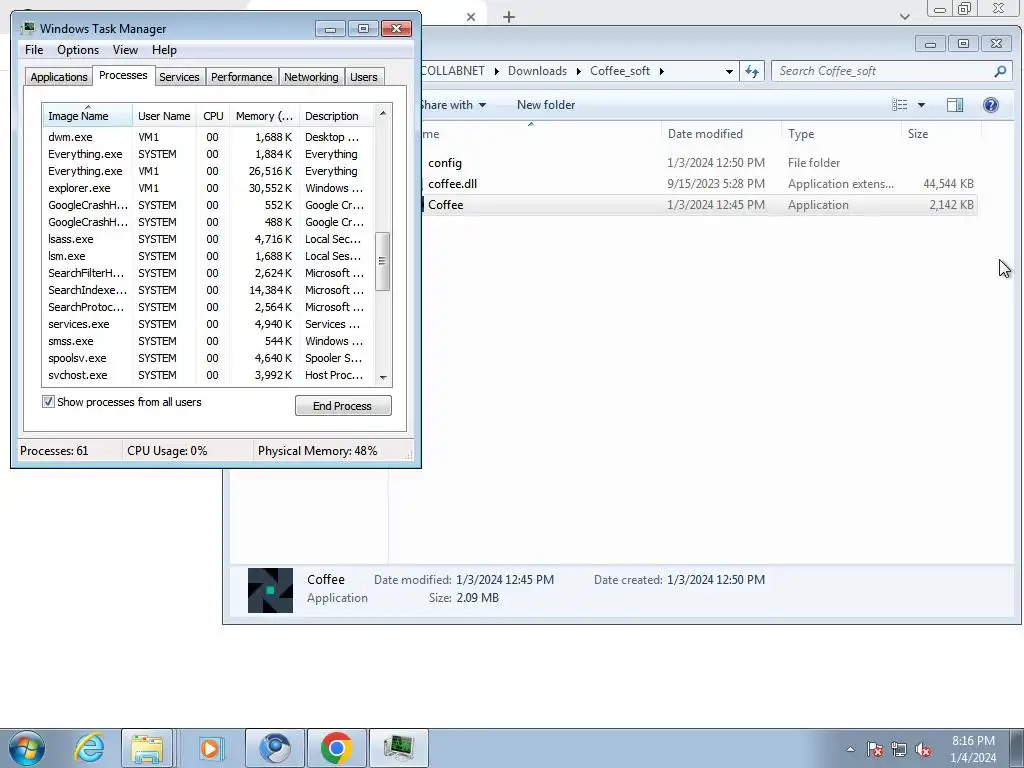The image size is (1024, 768).
Task: Click the refresh button beside address bar
Action: pos(752,71)
